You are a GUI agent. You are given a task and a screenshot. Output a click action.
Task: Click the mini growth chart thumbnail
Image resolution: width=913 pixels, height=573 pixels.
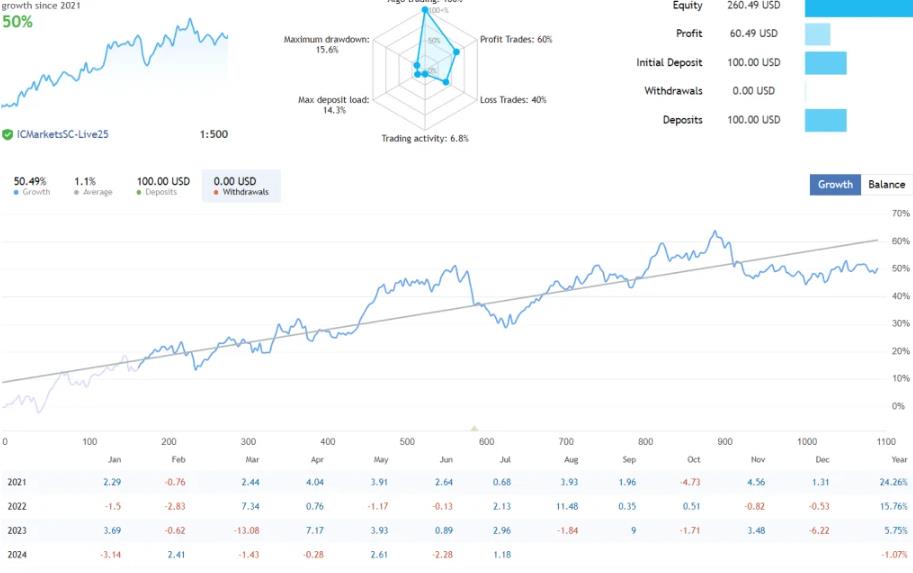[x=114, y=64]
